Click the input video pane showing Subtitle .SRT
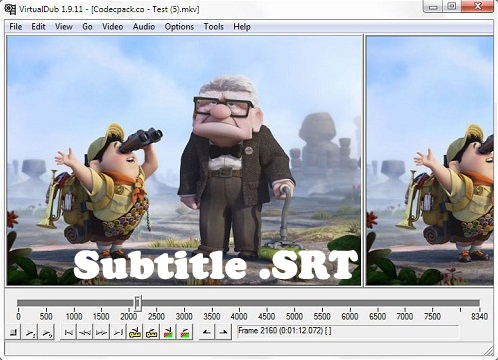The height and width of the screenshot is (360, 498). click(184, 160)
